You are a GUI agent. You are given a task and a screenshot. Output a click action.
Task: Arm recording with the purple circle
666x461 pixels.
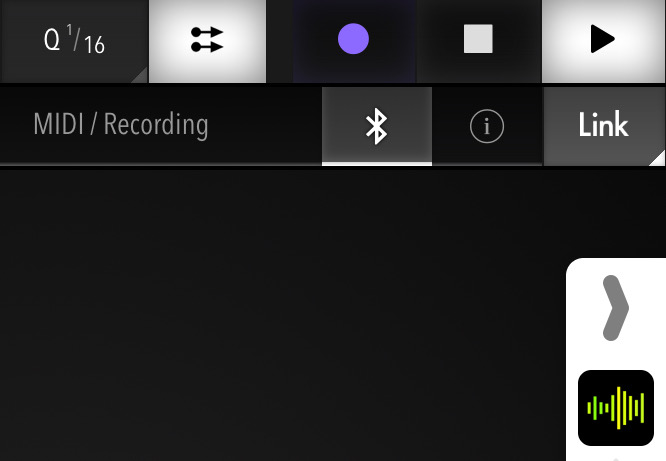point(353,40)
